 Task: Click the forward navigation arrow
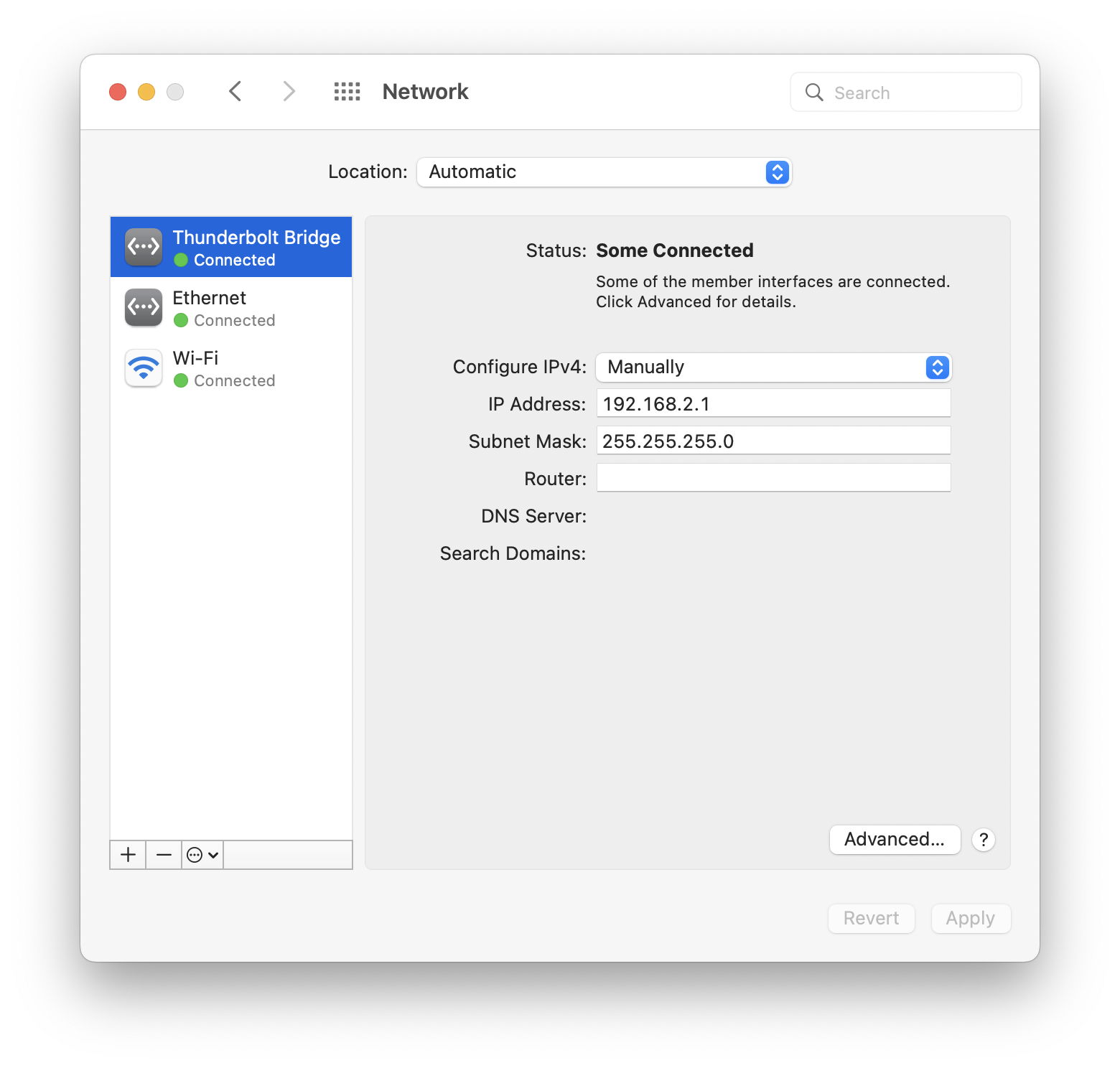click(x=289, y=92)
